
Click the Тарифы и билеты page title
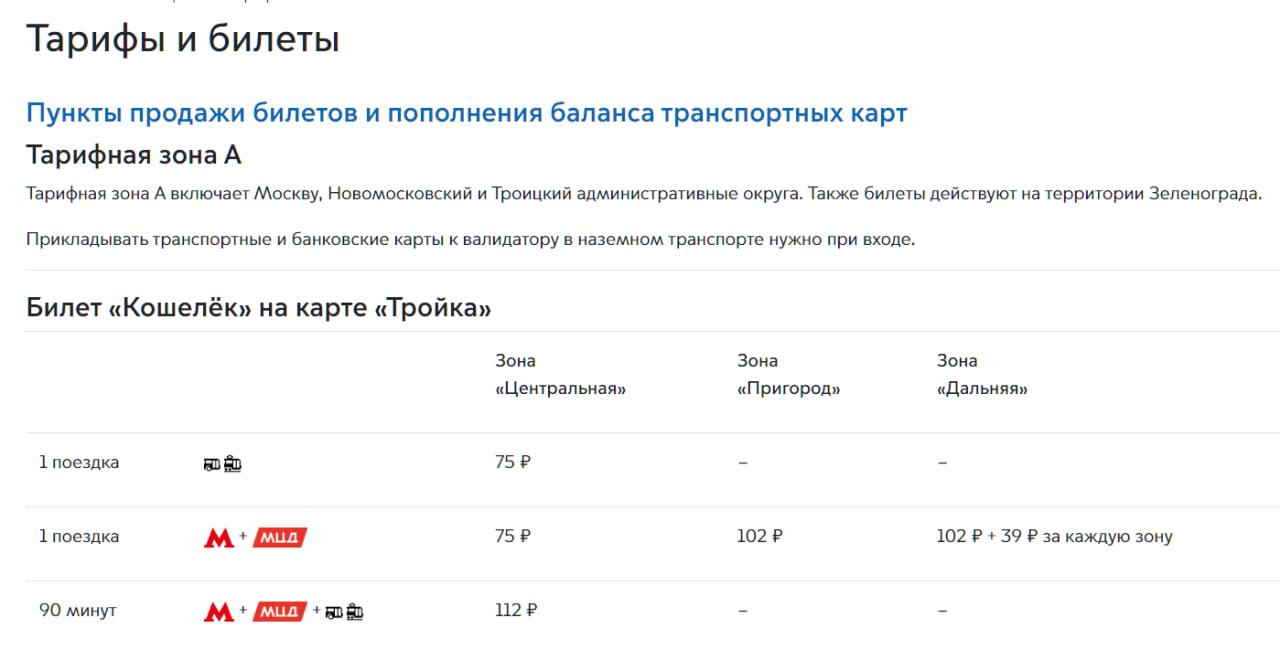[x=183, y=40]
